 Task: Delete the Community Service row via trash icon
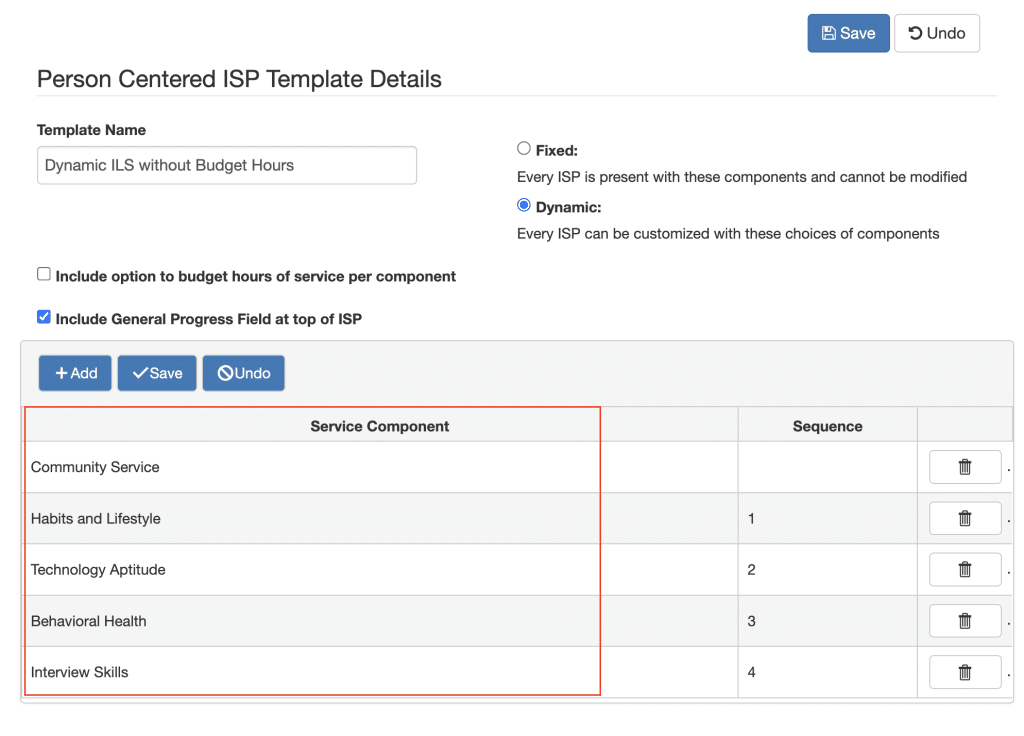[964, 467]
